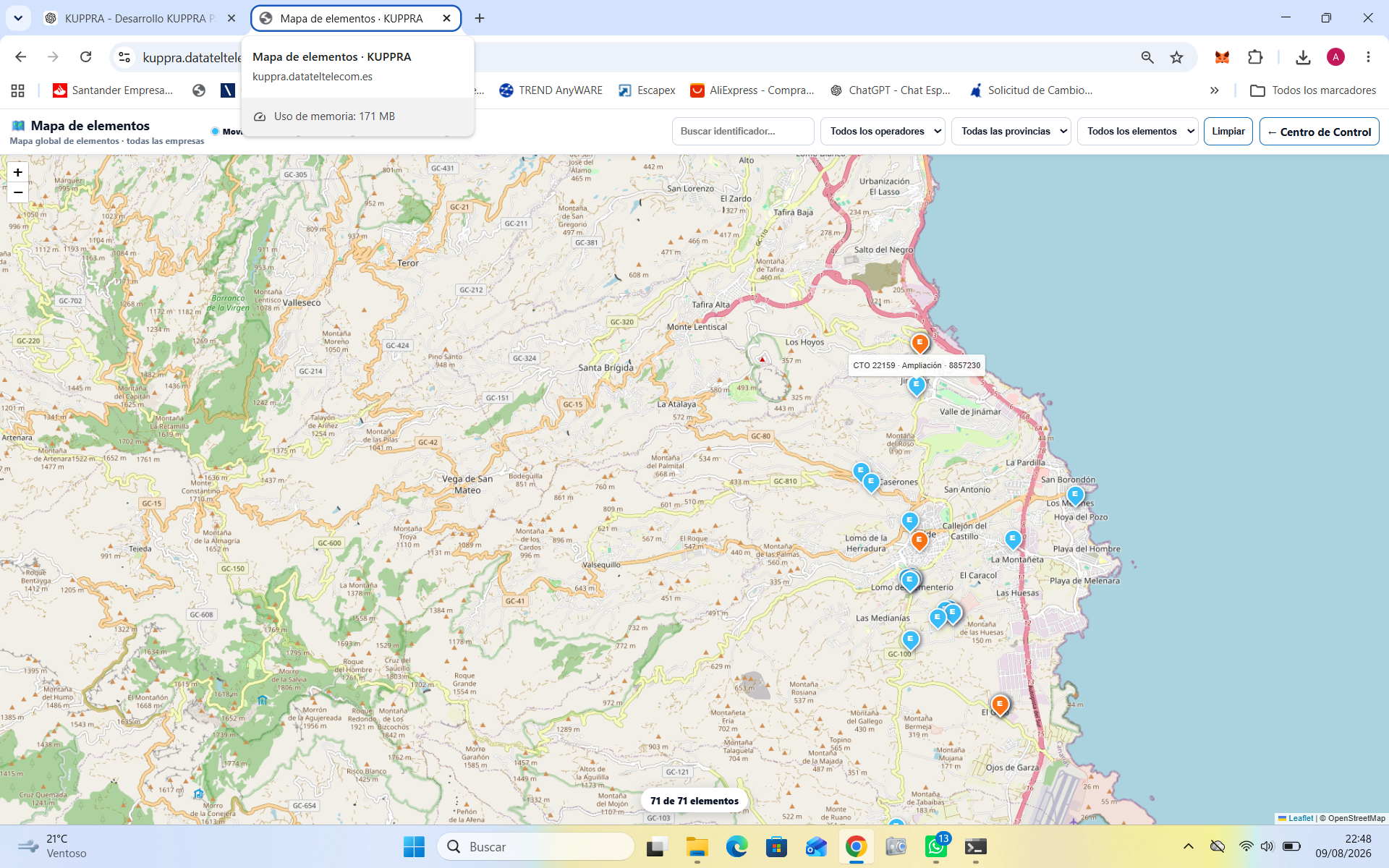Open the orange marker at El Goro near the coast
The height and width of the screenshot is (868, 1389).
tap(1000, 705)
